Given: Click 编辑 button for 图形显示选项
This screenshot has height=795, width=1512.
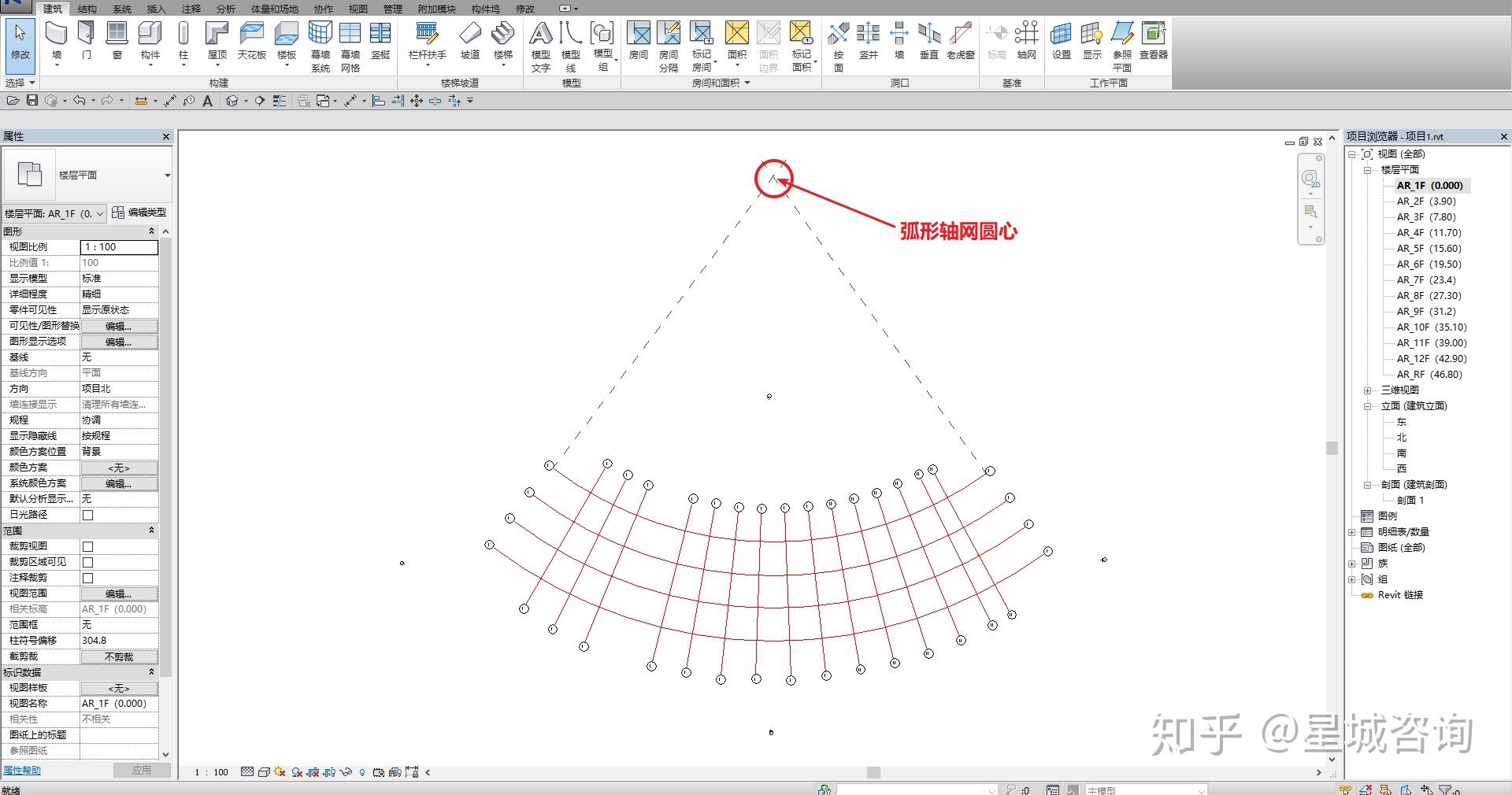Looking at the screenshot, I should click(119, 342).
